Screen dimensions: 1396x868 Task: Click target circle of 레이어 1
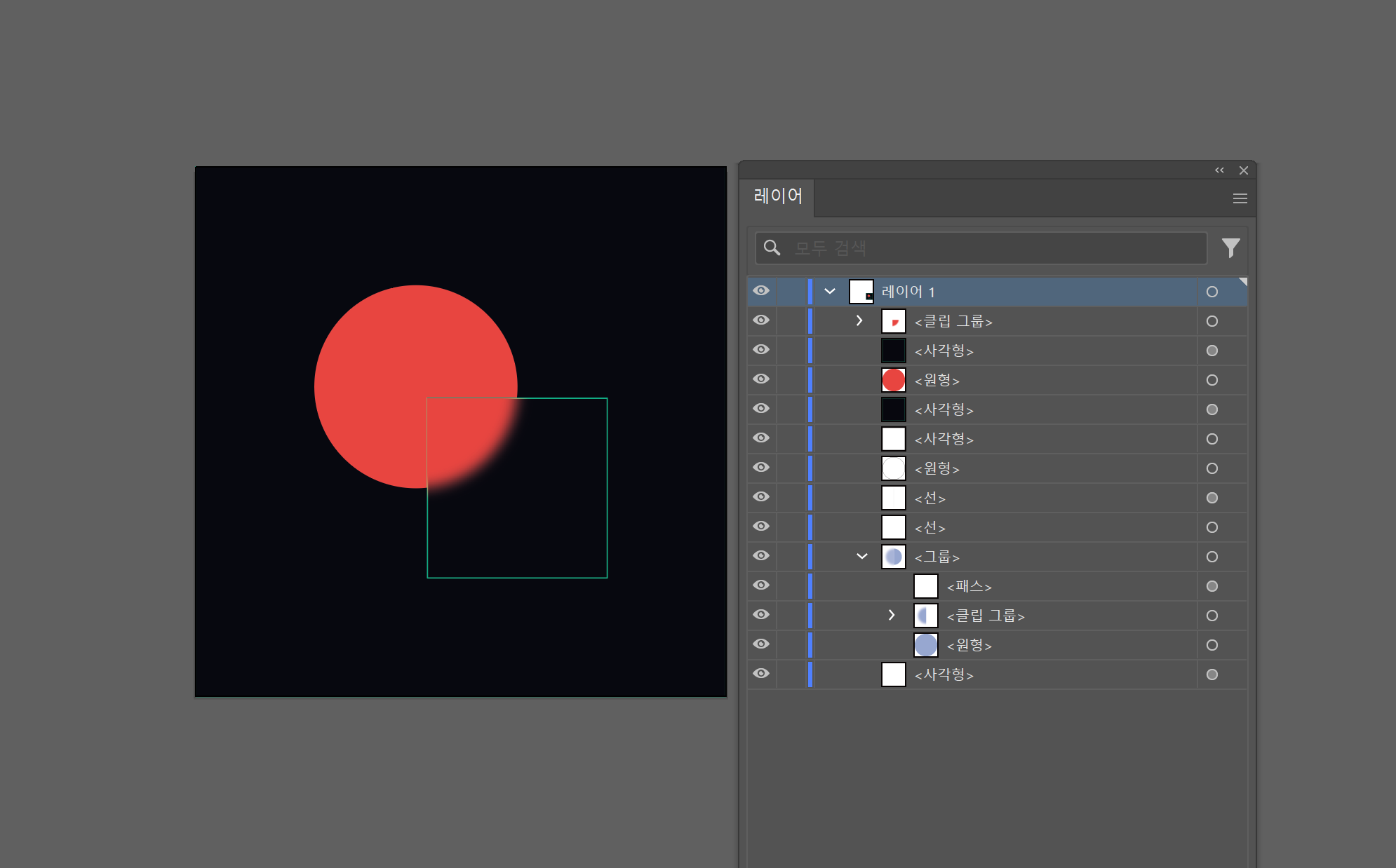tap(1212, 292)
